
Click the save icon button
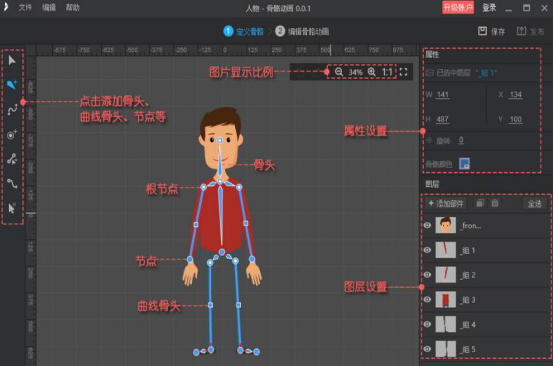pos(482,31)
